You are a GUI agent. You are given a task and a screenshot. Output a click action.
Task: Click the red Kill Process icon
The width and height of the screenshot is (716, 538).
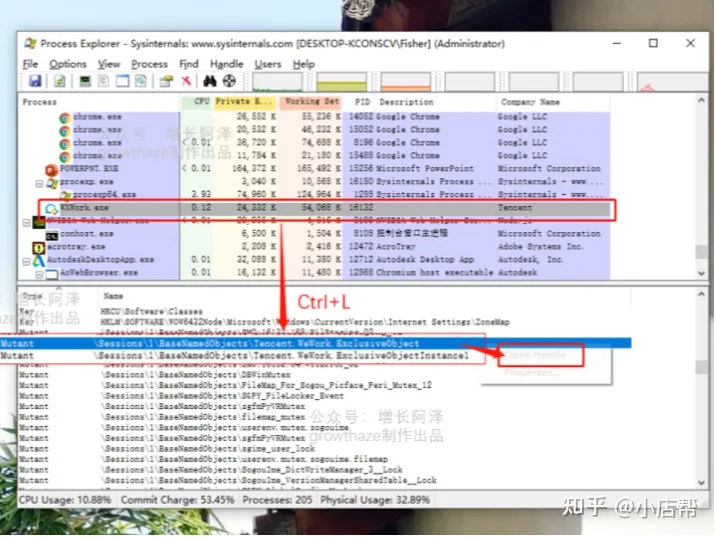pyautogui.click(x=186, y=81)
